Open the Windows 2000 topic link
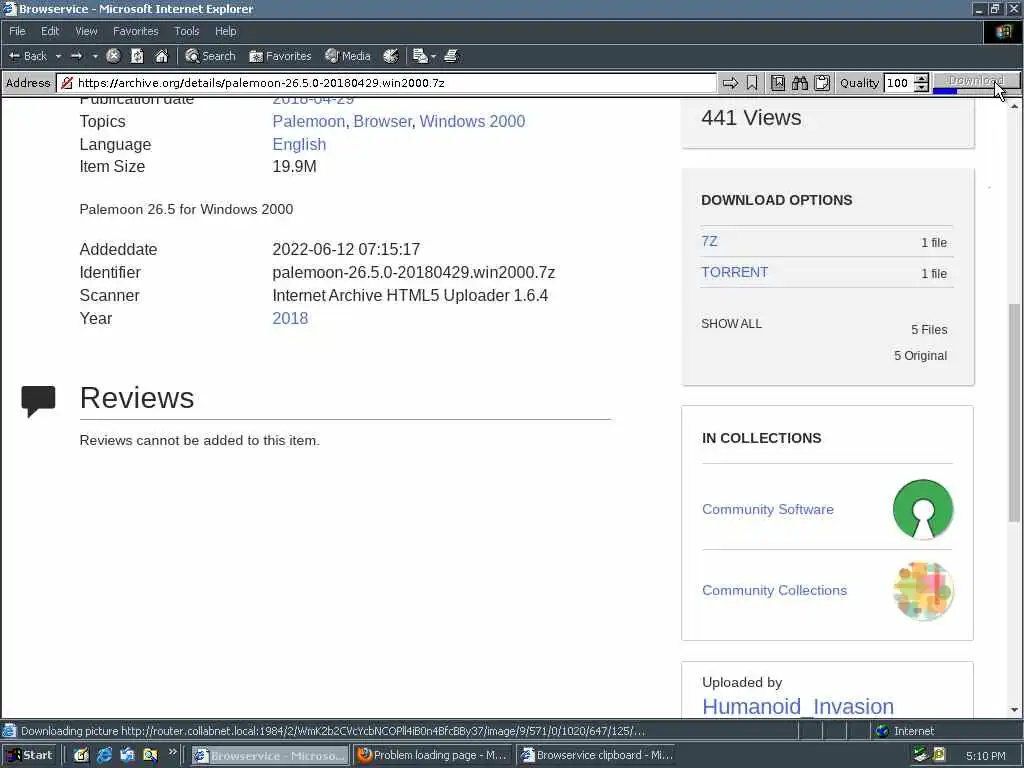The height and width of the screenshot is (768, 1024). 472,121
